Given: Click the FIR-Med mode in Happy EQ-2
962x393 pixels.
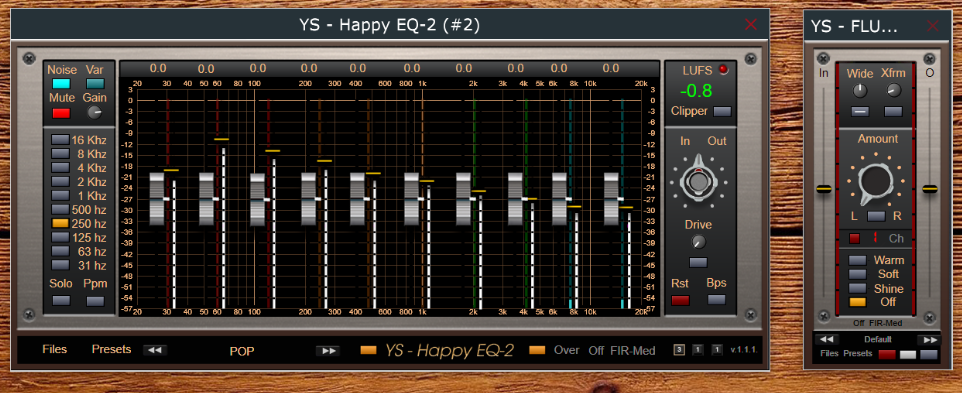Looking at the screenshot, I should pos(633,351).
